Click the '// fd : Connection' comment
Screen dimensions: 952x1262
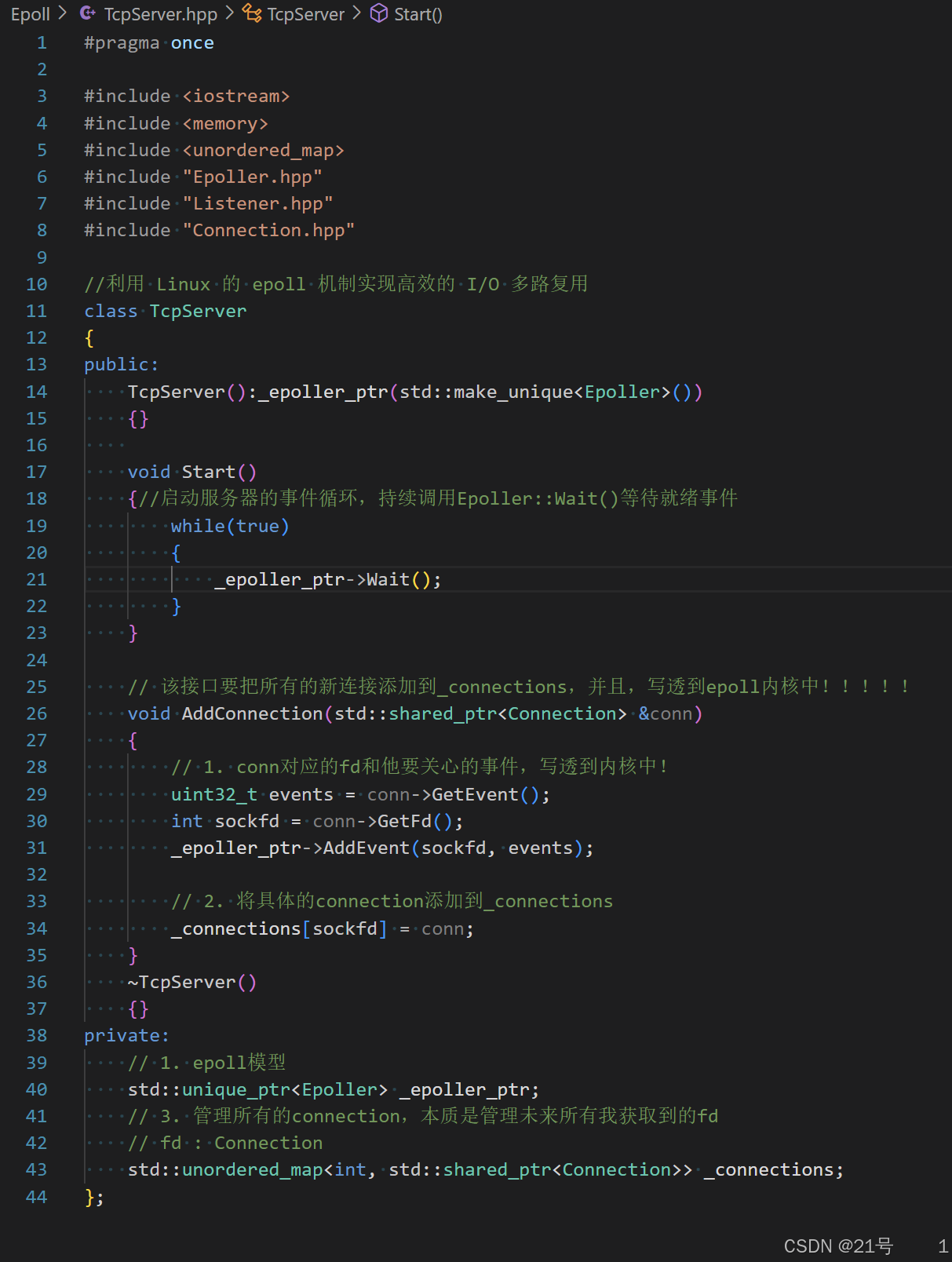(x=225, y=1143)
